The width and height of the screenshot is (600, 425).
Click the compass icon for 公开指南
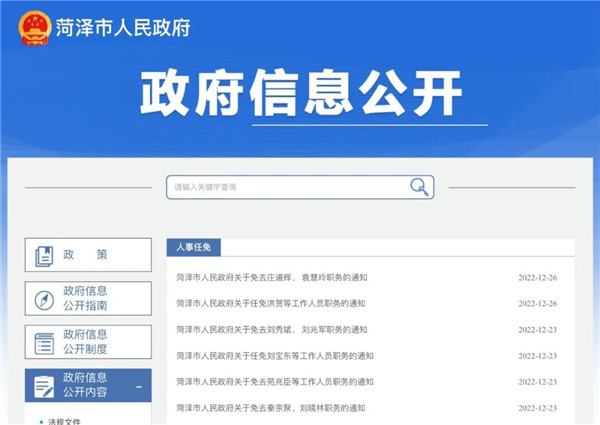point(44,300)
